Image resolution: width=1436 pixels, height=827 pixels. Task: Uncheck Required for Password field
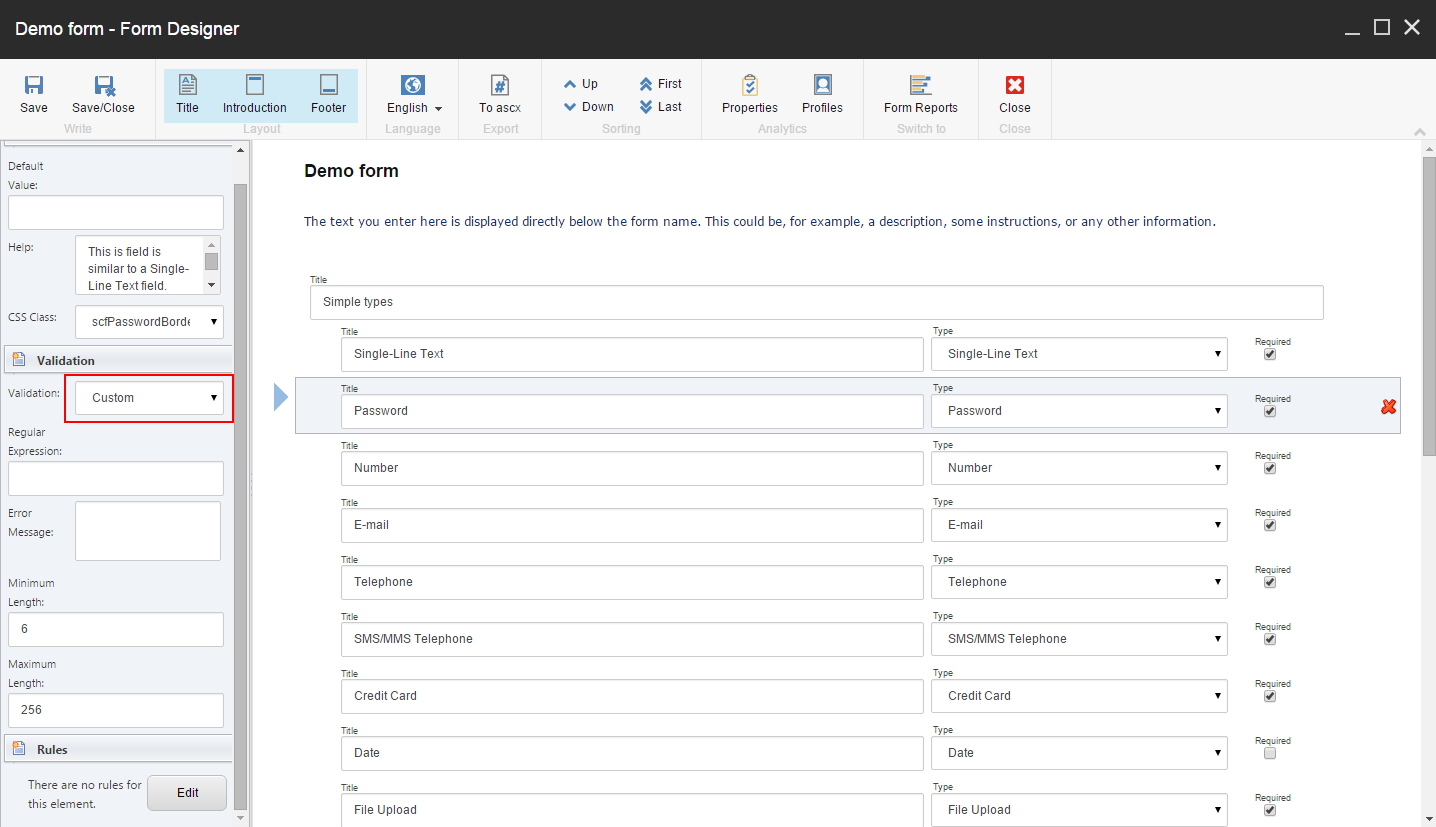click(x=1270, y=411)
